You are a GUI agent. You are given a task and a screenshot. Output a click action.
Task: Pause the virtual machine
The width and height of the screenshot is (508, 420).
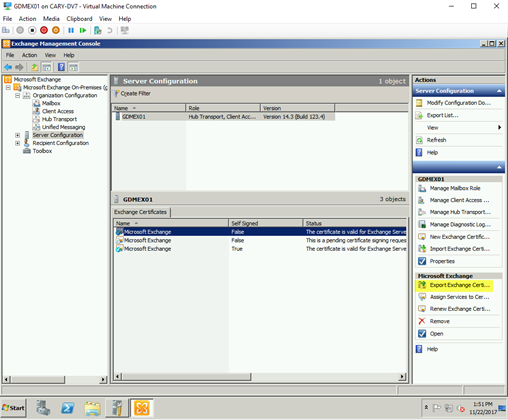click(71, 30)
